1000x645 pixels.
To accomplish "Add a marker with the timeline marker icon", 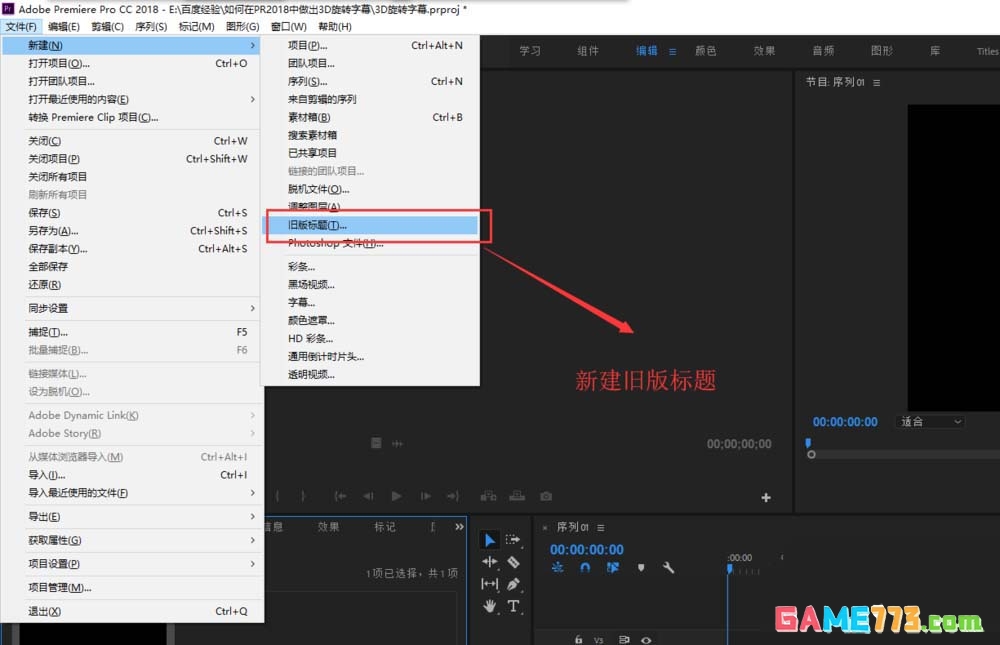I will (x=641, y=567).
